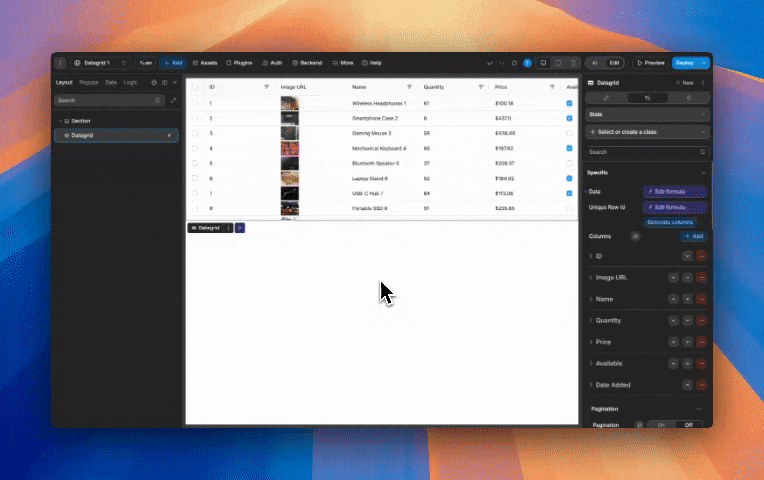Screen dimensions: 764x480
Task: Turn Pagination On
Action: point(661,425)
